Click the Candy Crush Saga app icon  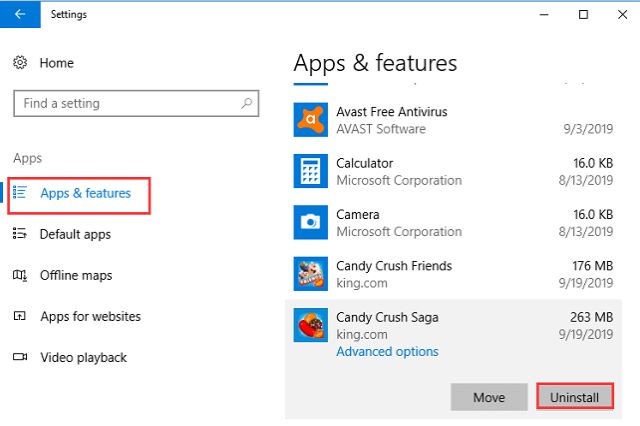point(311,325)
